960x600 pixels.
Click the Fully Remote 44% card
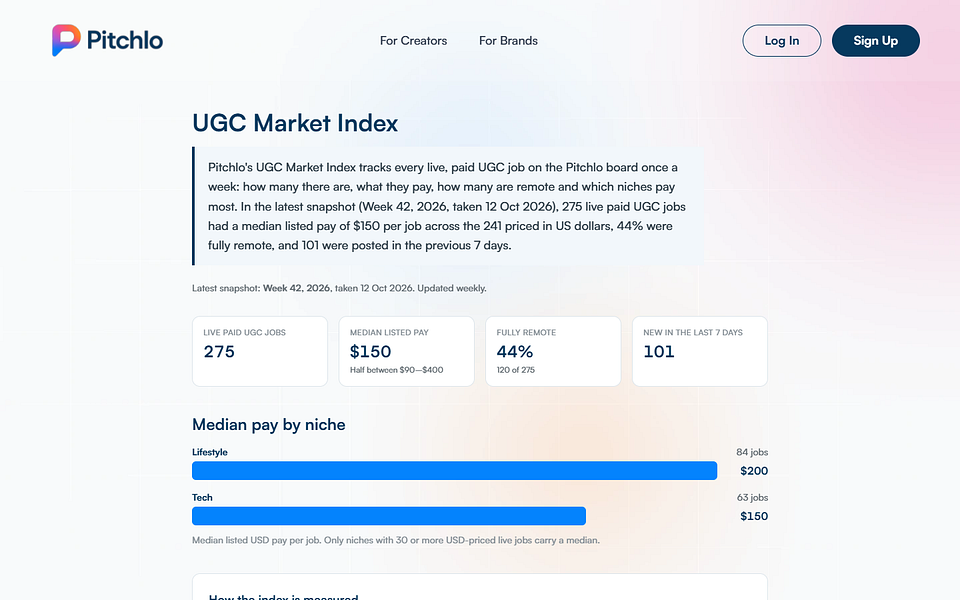click(553, 351)
